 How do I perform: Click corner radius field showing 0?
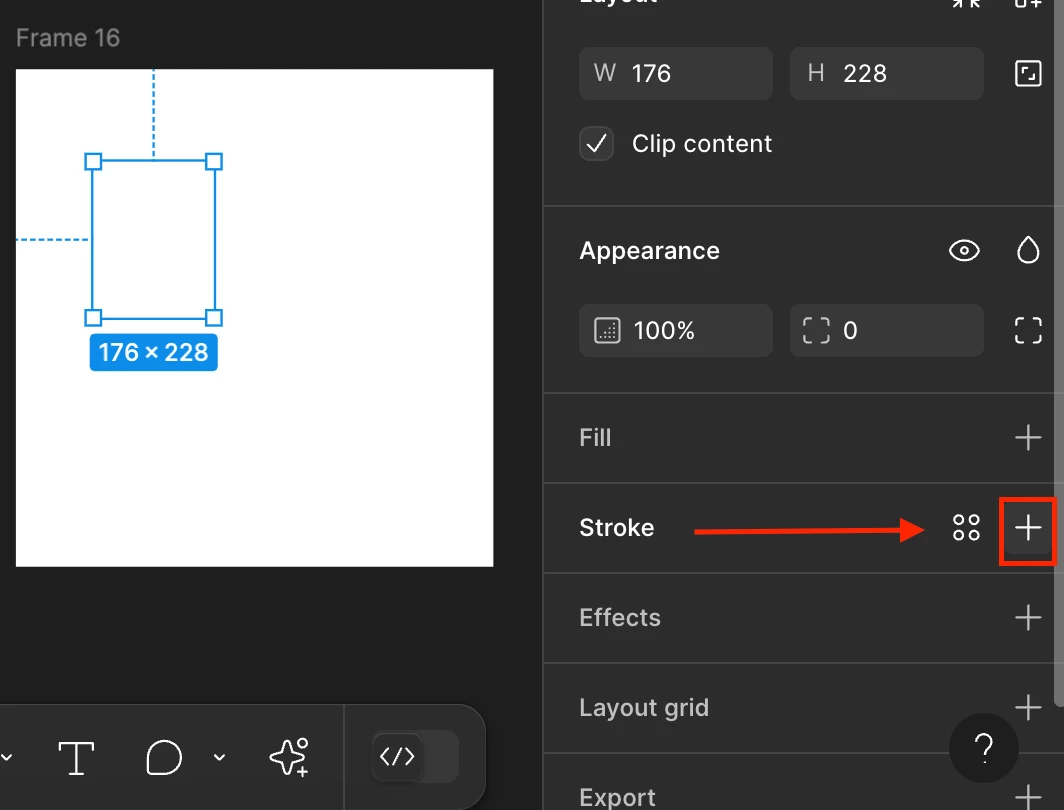coord(886,331)
